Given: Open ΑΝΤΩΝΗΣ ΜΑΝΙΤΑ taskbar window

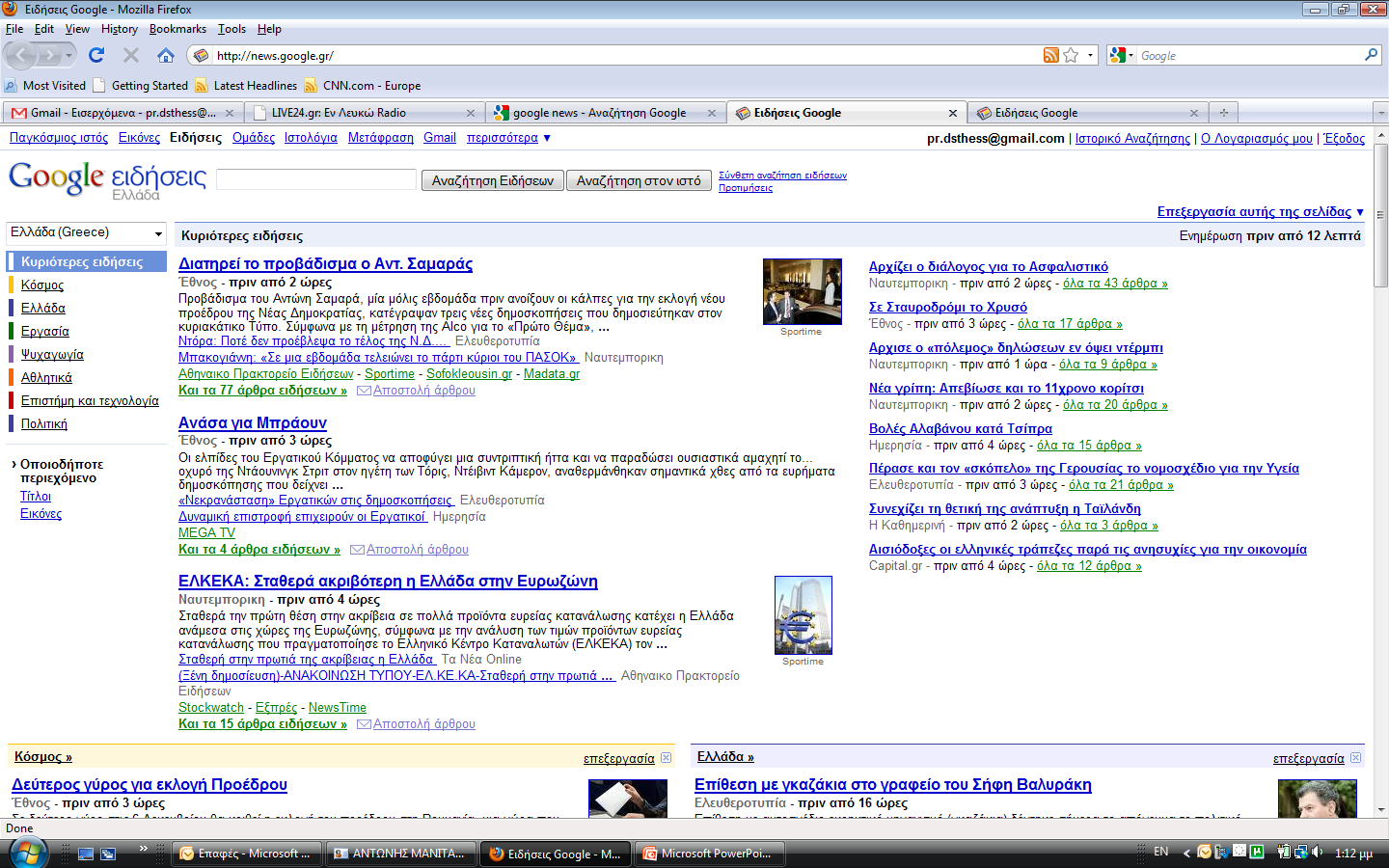Looking at the screenshot, I should click(x=399, y=854).
